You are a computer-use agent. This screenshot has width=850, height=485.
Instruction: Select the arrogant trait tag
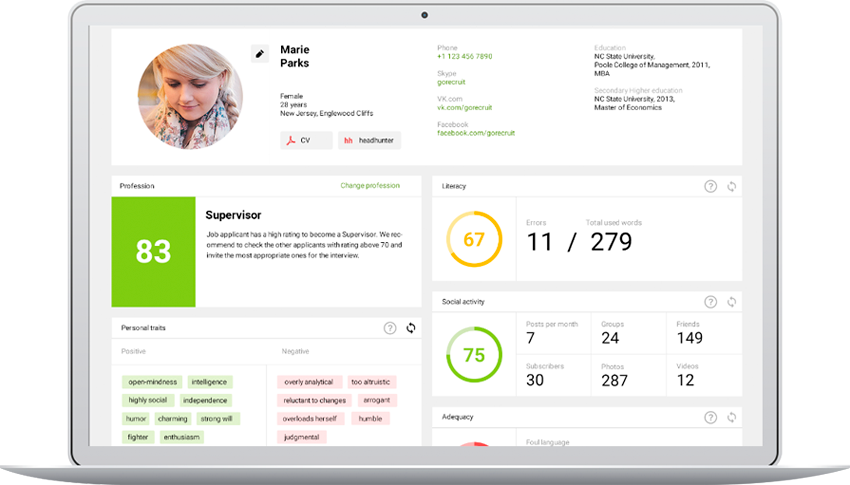[x=377, y=400]
